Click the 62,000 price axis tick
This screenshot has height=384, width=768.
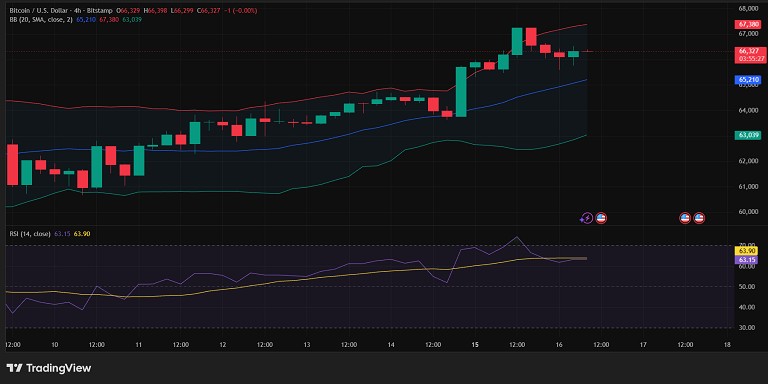[749, 161]
